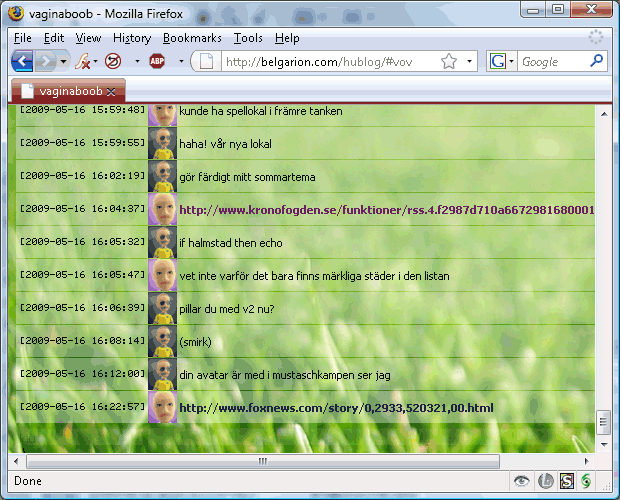Click the grey round status bar icon
This screenshot has width=620, height=500.
tap(546, 481)
